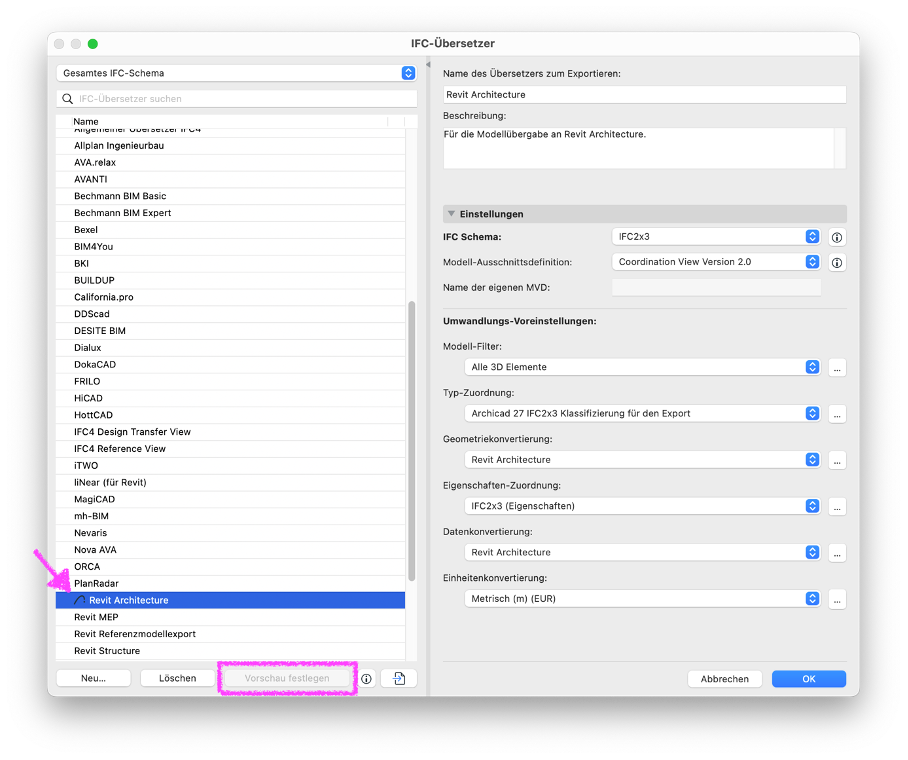908x760 pixels.
Task: Click info icon beside Modell-Ausschnittsdefinition dropdown
Action: click(836, 262)
